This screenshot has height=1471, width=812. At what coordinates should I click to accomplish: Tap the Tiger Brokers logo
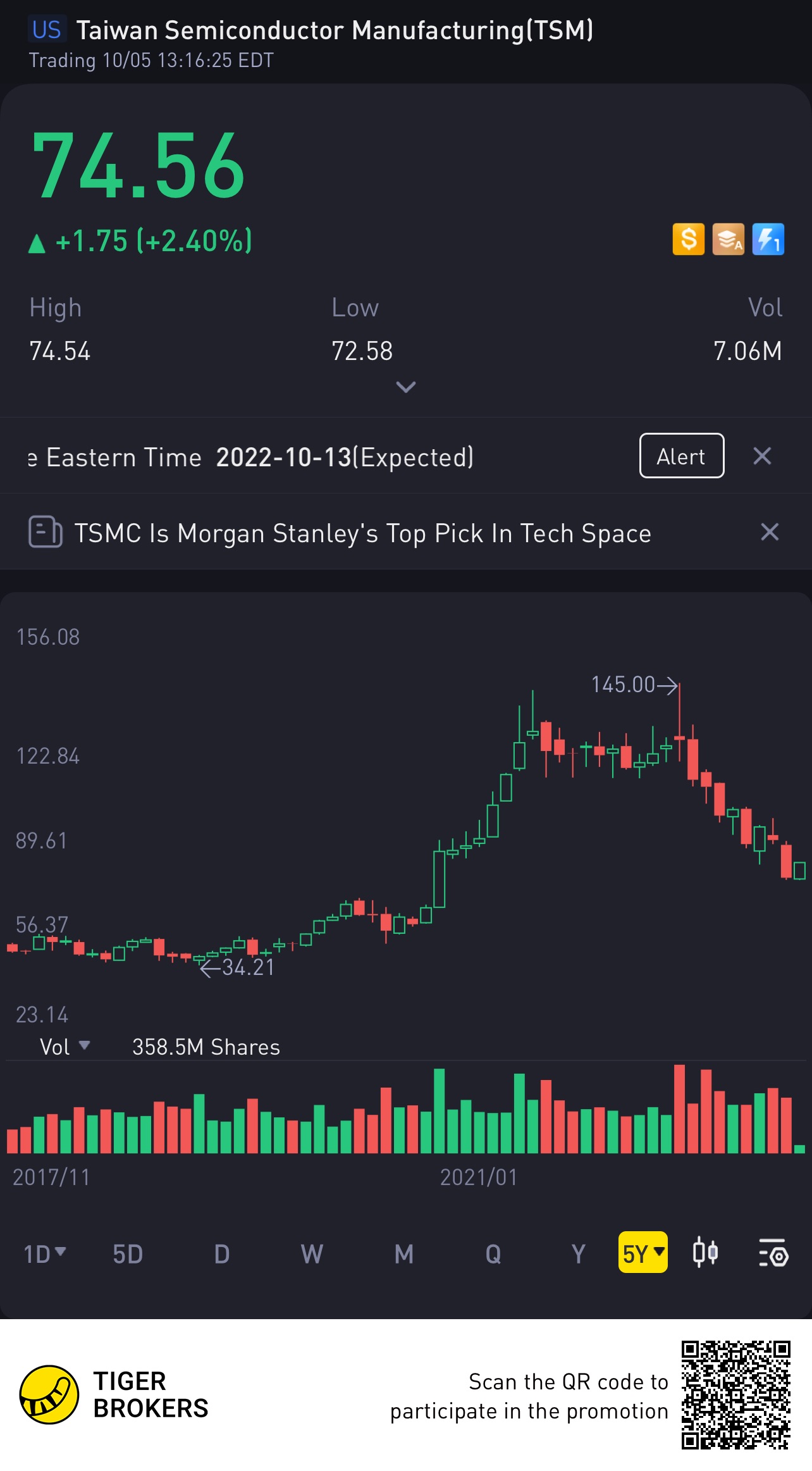[49, 1394]
